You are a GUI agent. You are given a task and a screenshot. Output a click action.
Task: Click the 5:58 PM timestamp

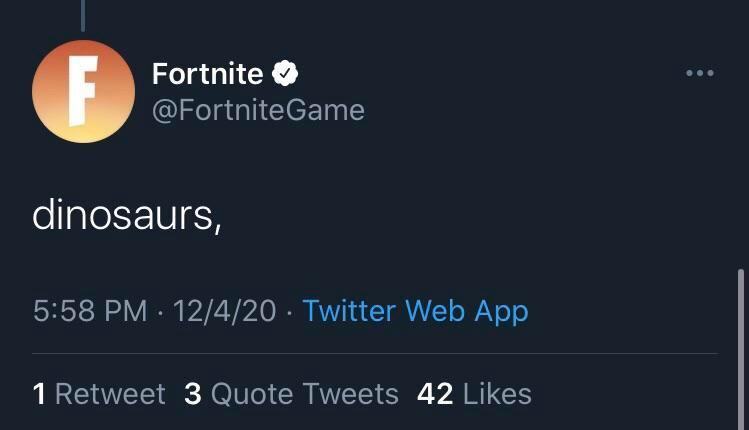click(90, 311)
